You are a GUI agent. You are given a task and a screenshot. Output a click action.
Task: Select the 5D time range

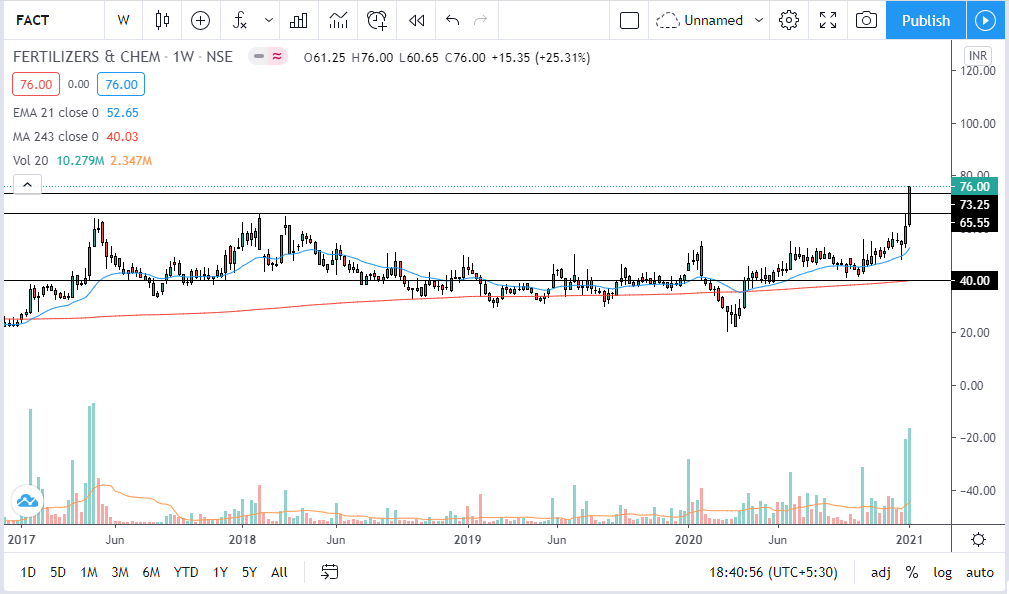58,572
